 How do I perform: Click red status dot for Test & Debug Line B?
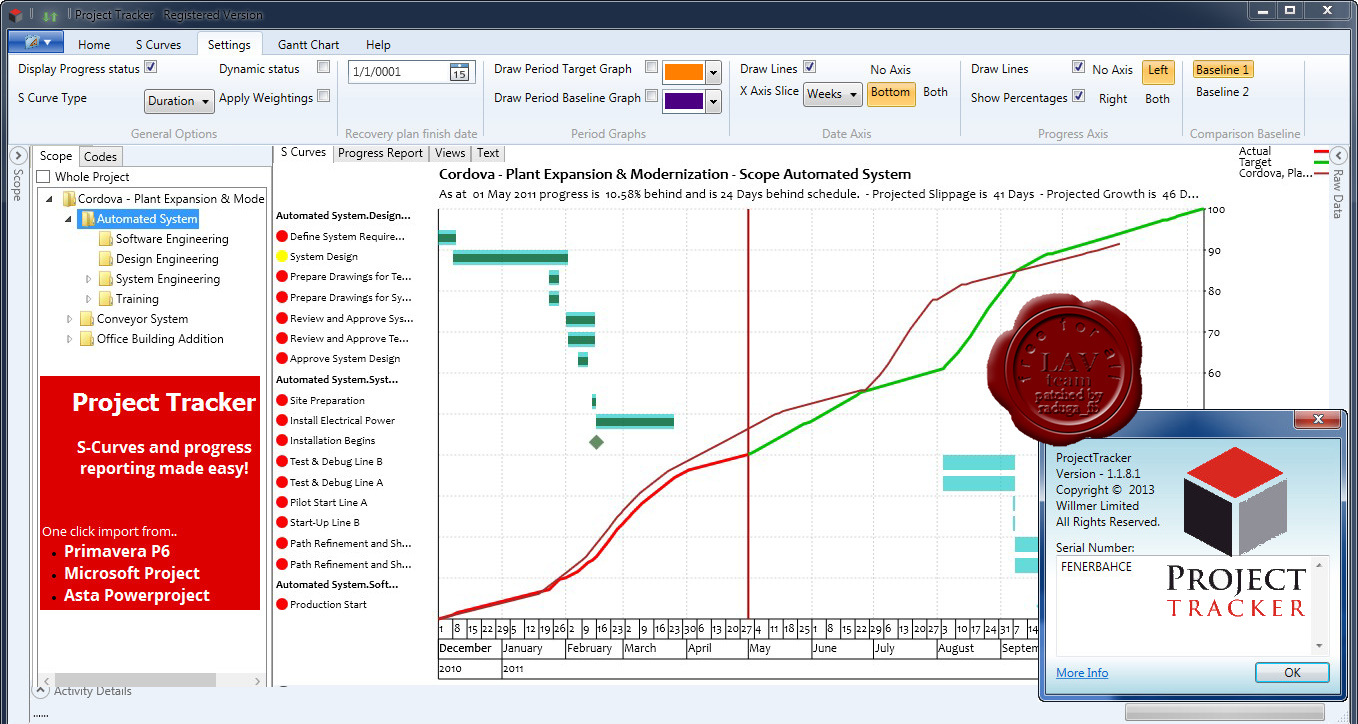[x=282, y=462]
